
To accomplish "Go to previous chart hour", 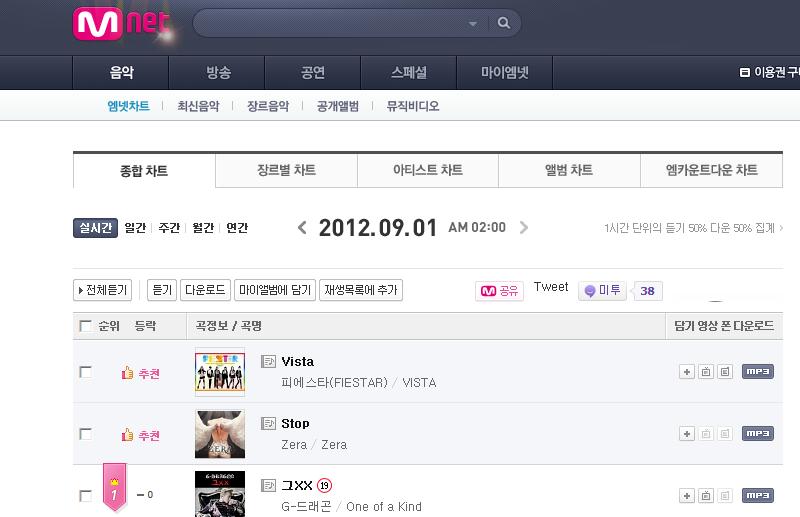I will 302,227.
